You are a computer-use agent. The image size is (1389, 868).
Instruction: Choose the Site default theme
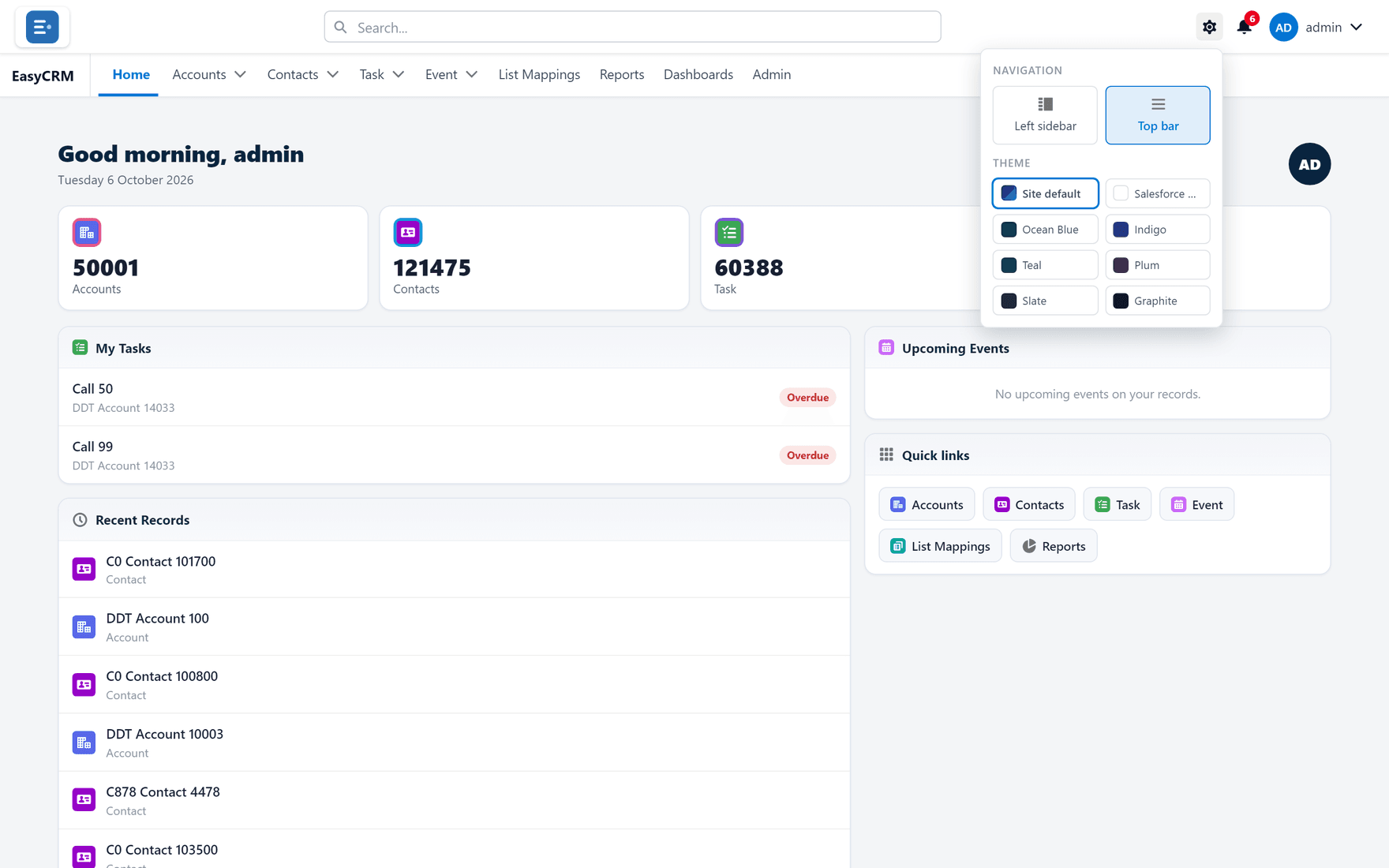[x=1045, y=193]
